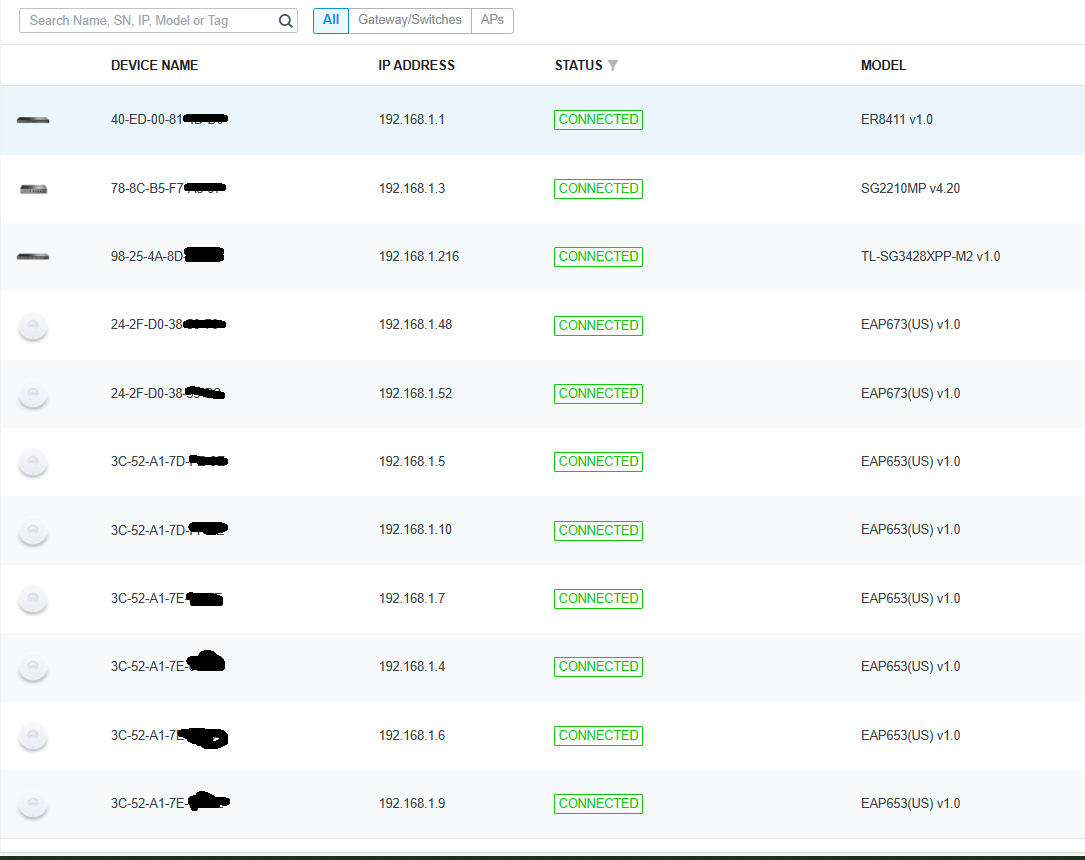Click CONNECTED status of 192.168.1.4
This screenshot has height=860, width=1085.
tap(598, 667)
